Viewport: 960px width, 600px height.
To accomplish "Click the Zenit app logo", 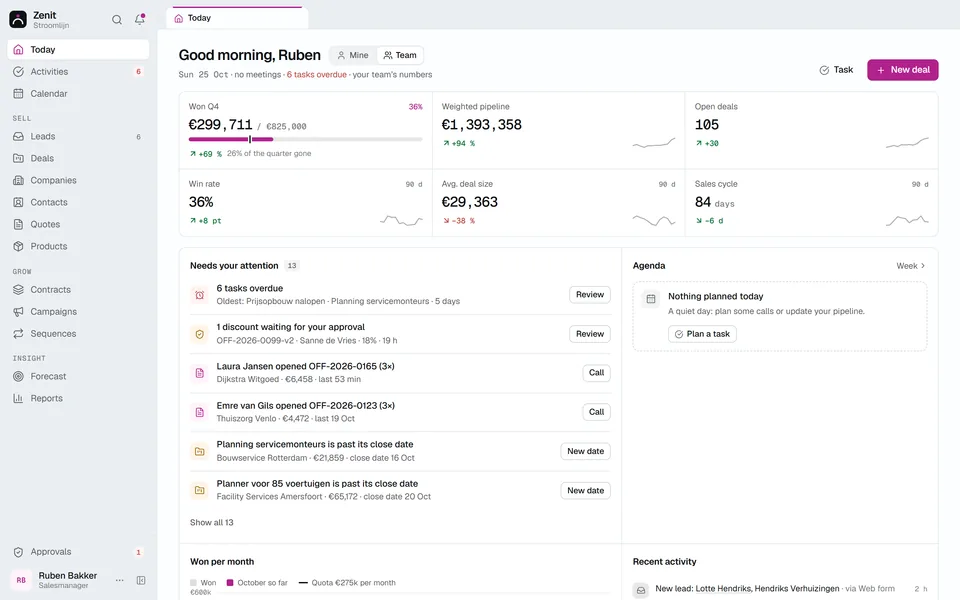I will click(x=18, y=20).
